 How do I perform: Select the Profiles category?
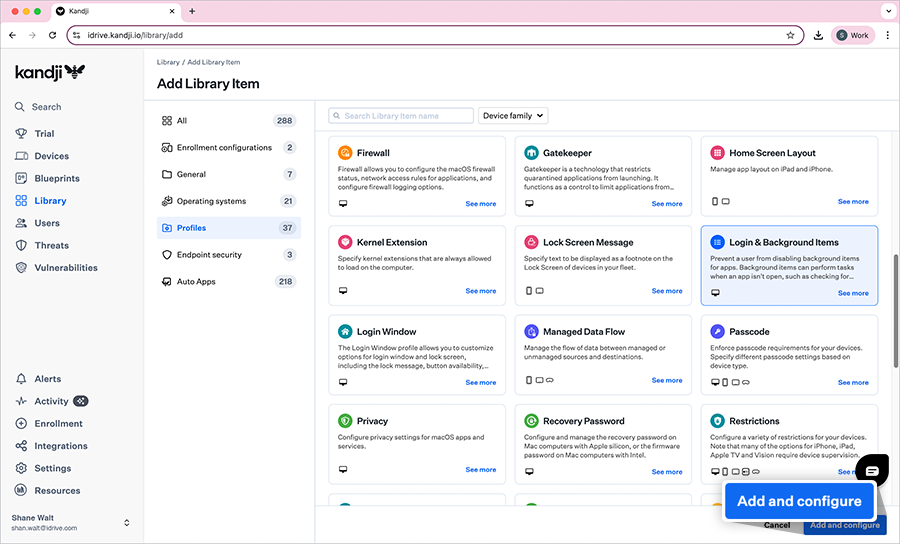[x=228, y=228]
